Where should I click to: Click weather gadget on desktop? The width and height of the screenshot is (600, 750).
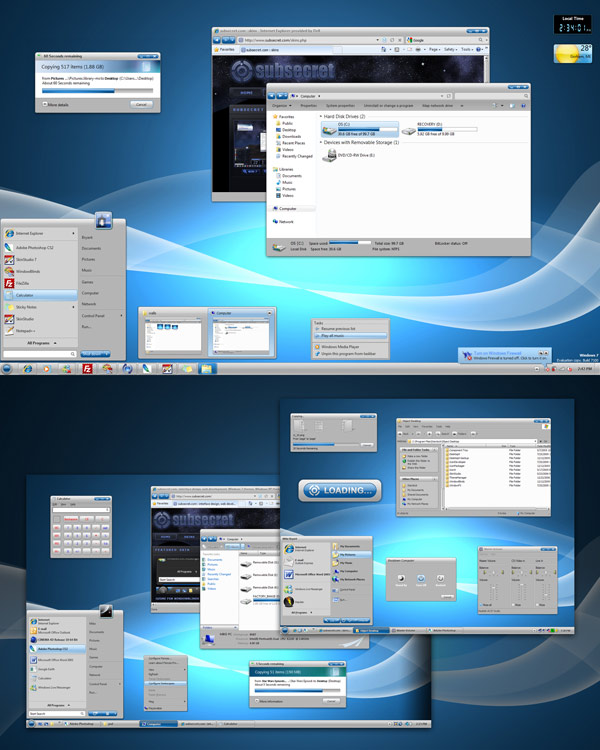(573, 54)
